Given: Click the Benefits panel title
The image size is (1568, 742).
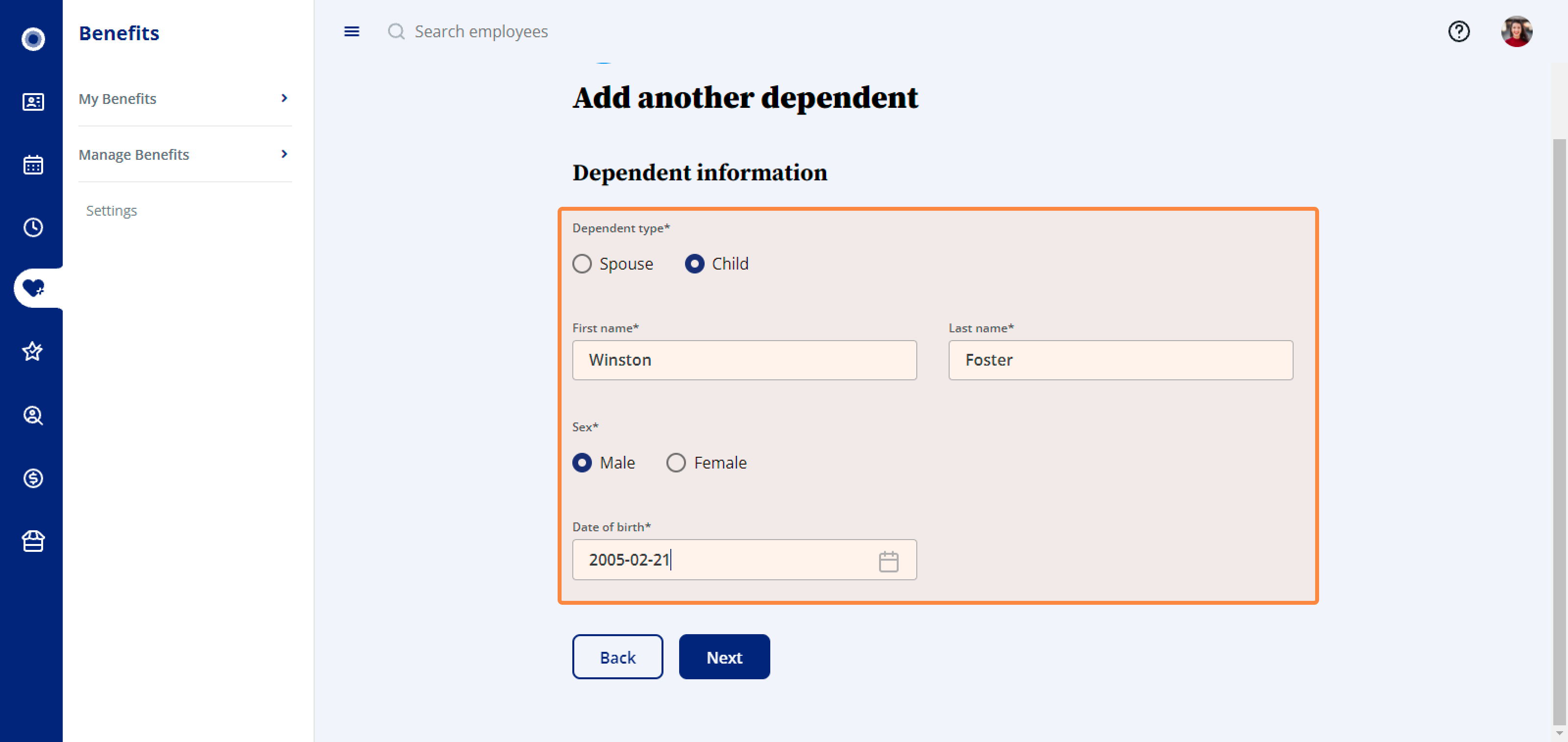Looking at the screenshot, I should [119, 33].
